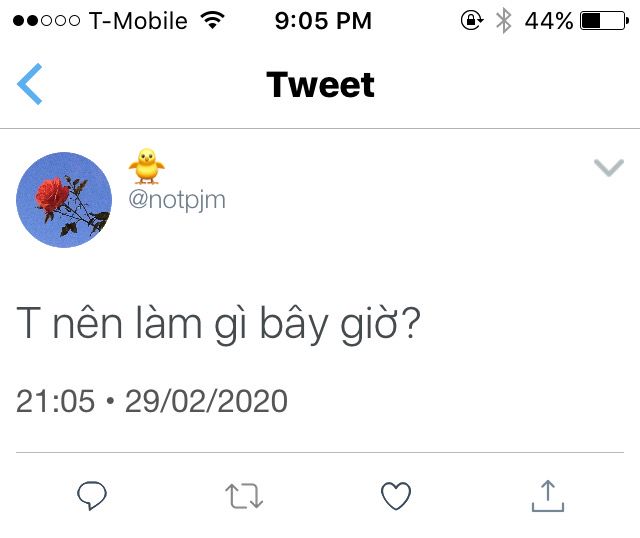Image resolution: width=640 pixels, height=538 pixels.
Task: Tap the 9:05 PM status bar clock
Action: [x=323, y=21]
